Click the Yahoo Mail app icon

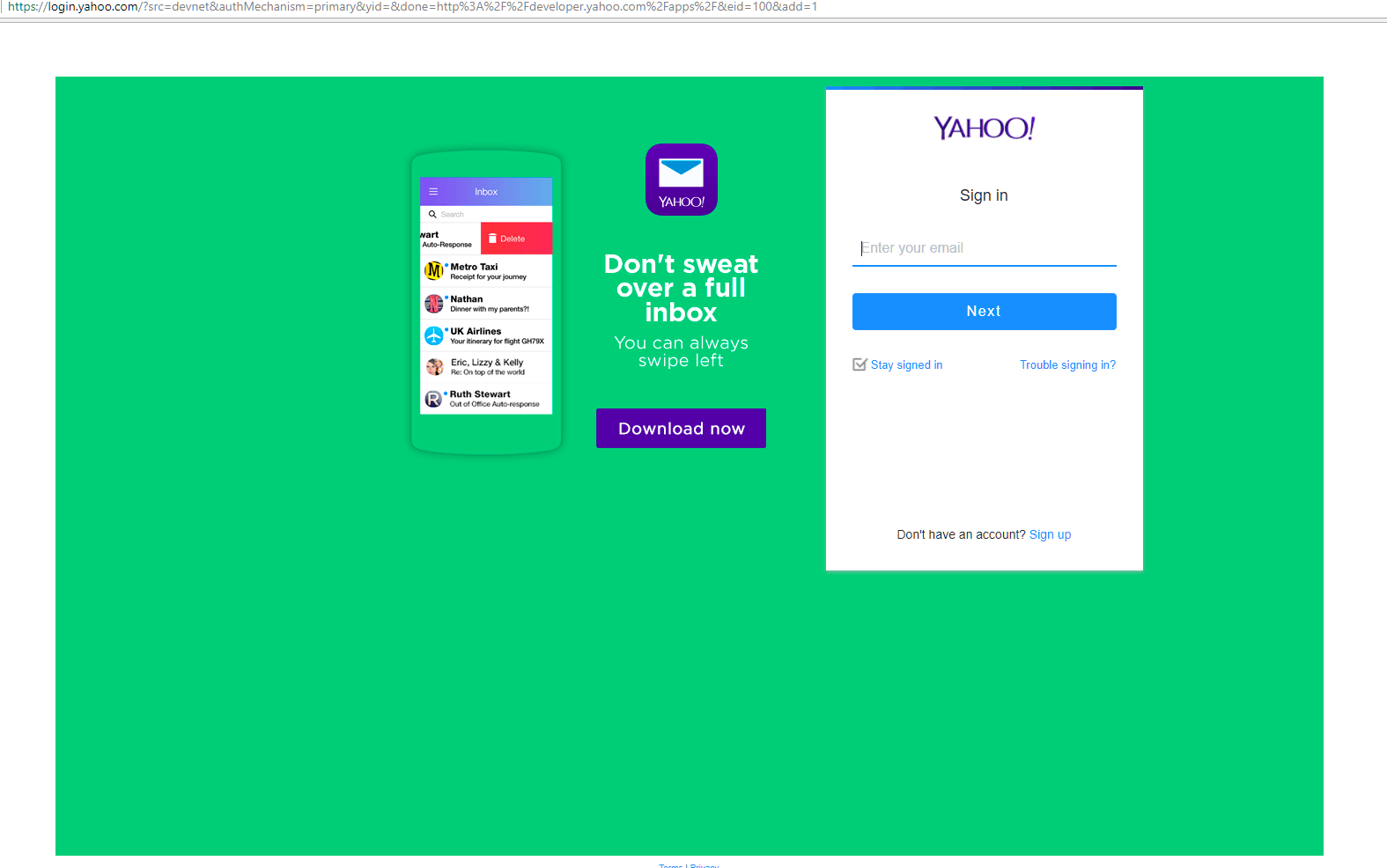click(x=681, y=180)
